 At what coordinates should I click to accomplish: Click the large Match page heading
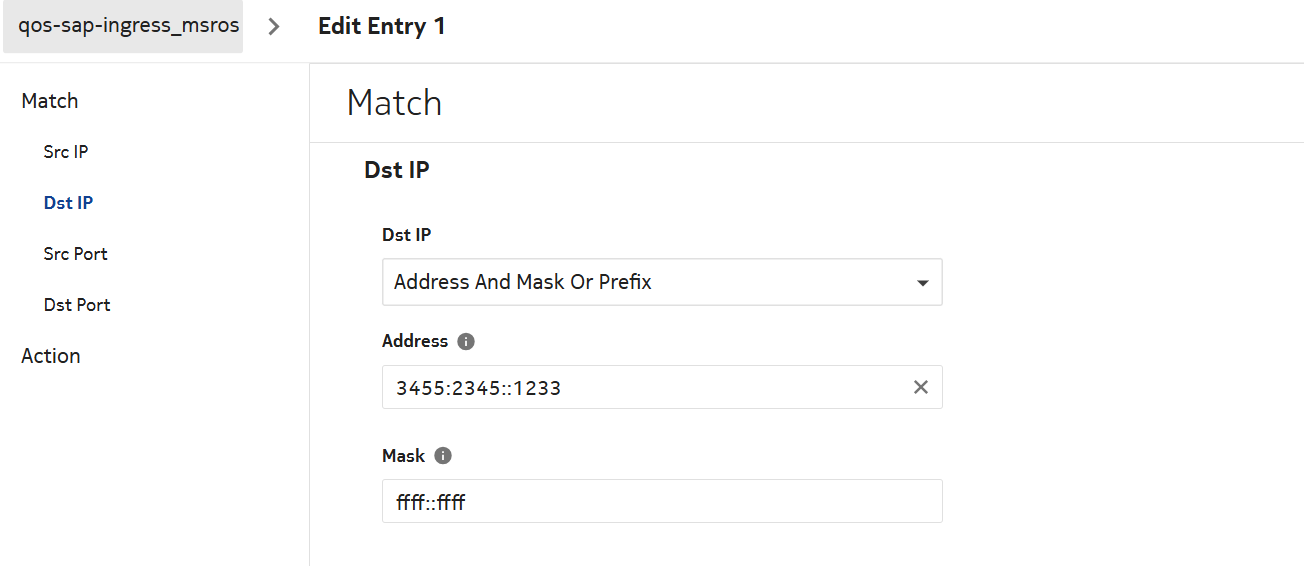[394, 103]
